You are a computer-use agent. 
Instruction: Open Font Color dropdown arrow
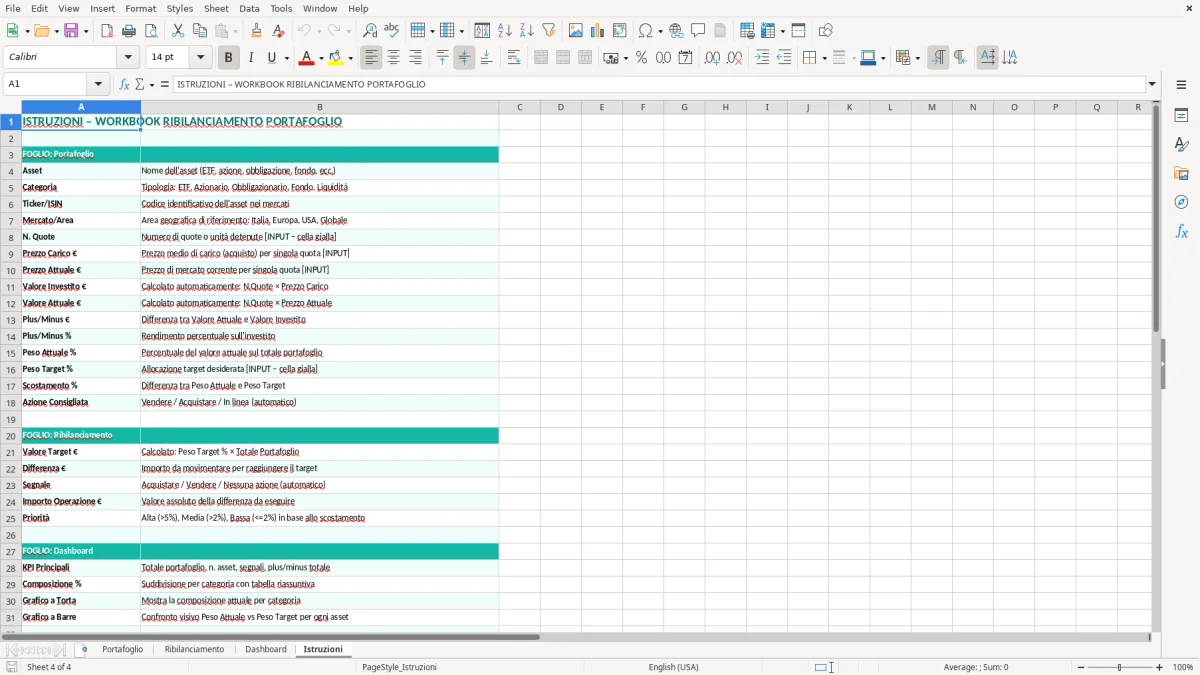pos(322,58)
